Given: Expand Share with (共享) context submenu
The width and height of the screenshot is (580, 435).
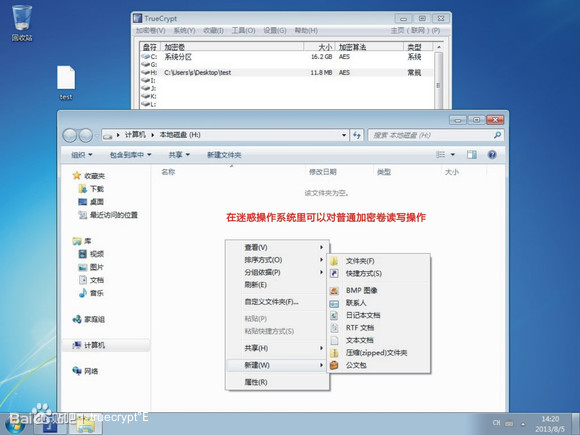Looking at the screenshot, I should [277, 348].
